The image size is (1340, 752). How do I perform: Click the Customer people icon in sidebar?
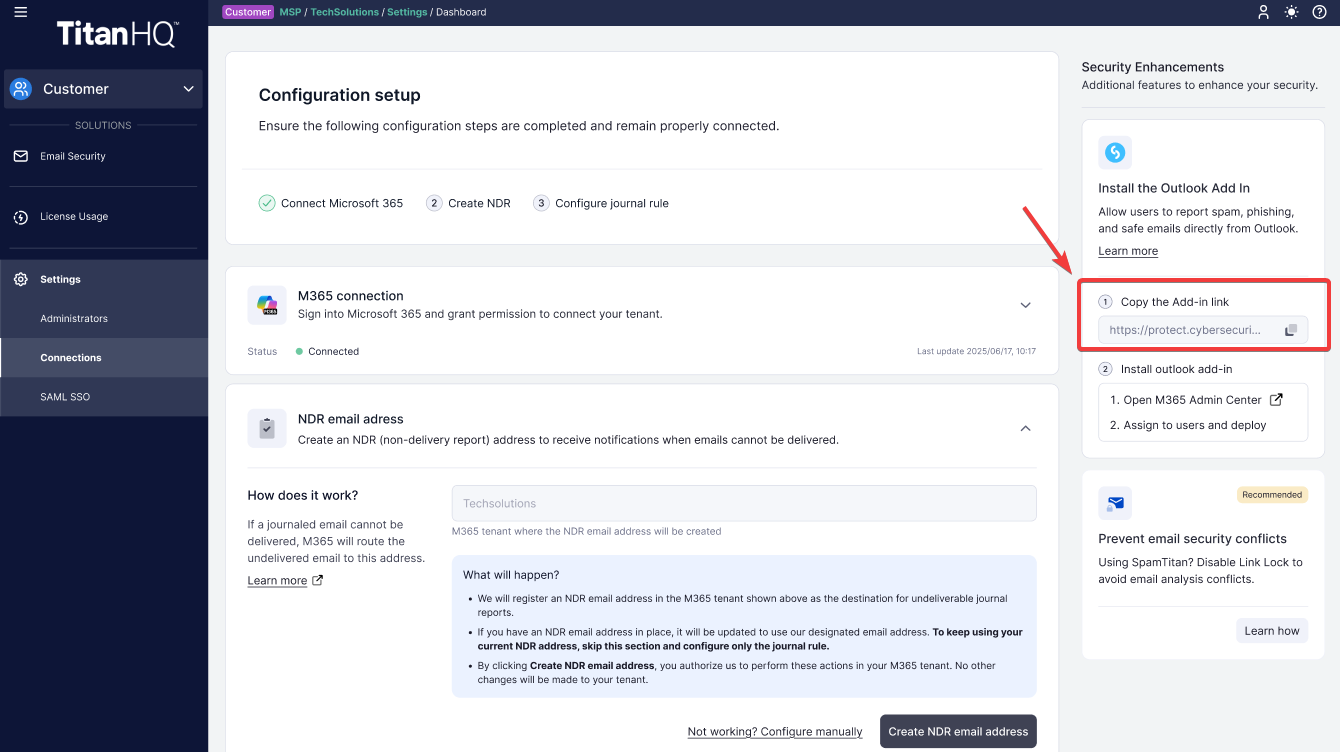click(x=21, y=89)
